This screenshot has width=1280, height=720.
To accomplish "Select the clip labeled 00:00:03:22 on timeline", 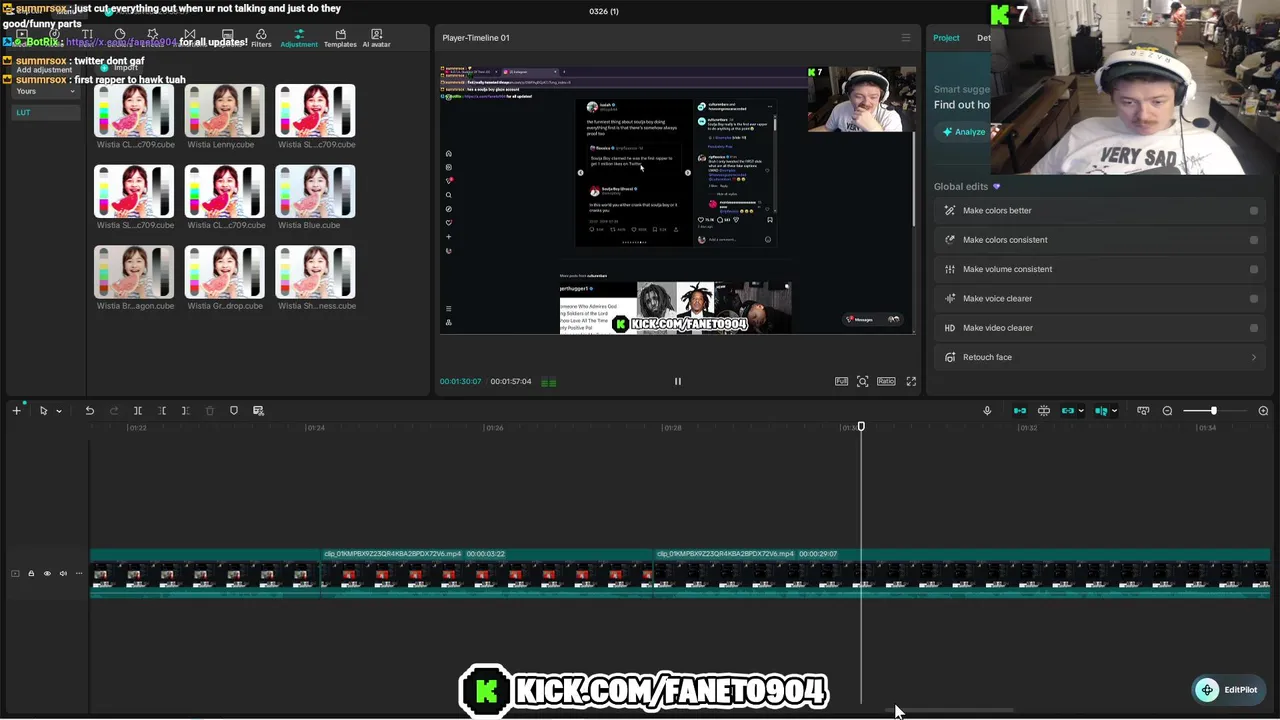I will [486, 573].
